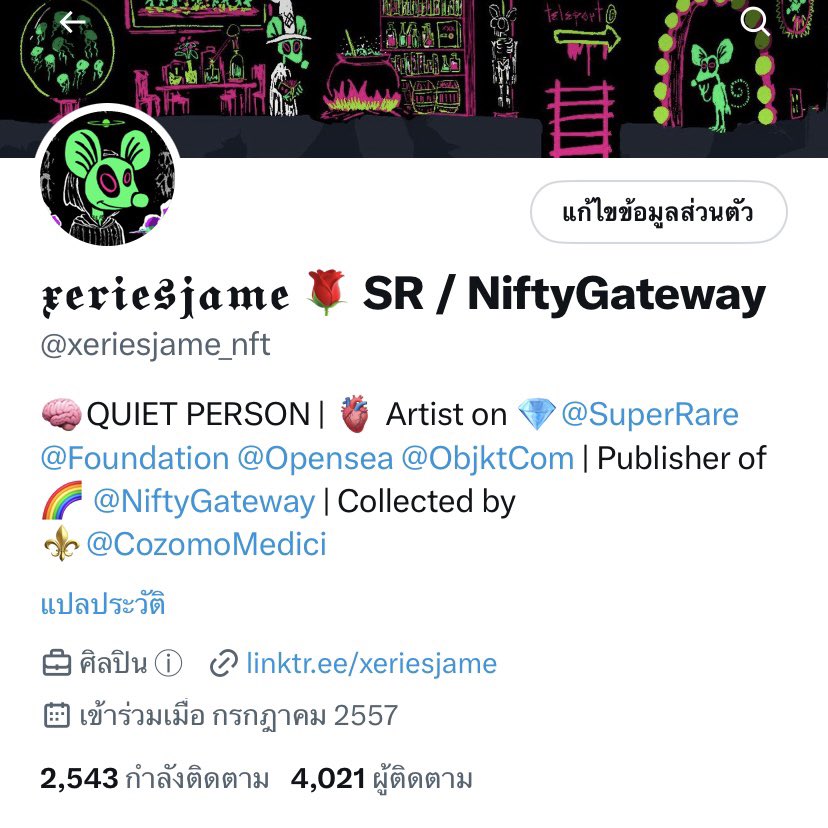The image size is (828, 828).
Task: View the 4,021 ผู้ติดตาม followers list
Action: (381, 778)
